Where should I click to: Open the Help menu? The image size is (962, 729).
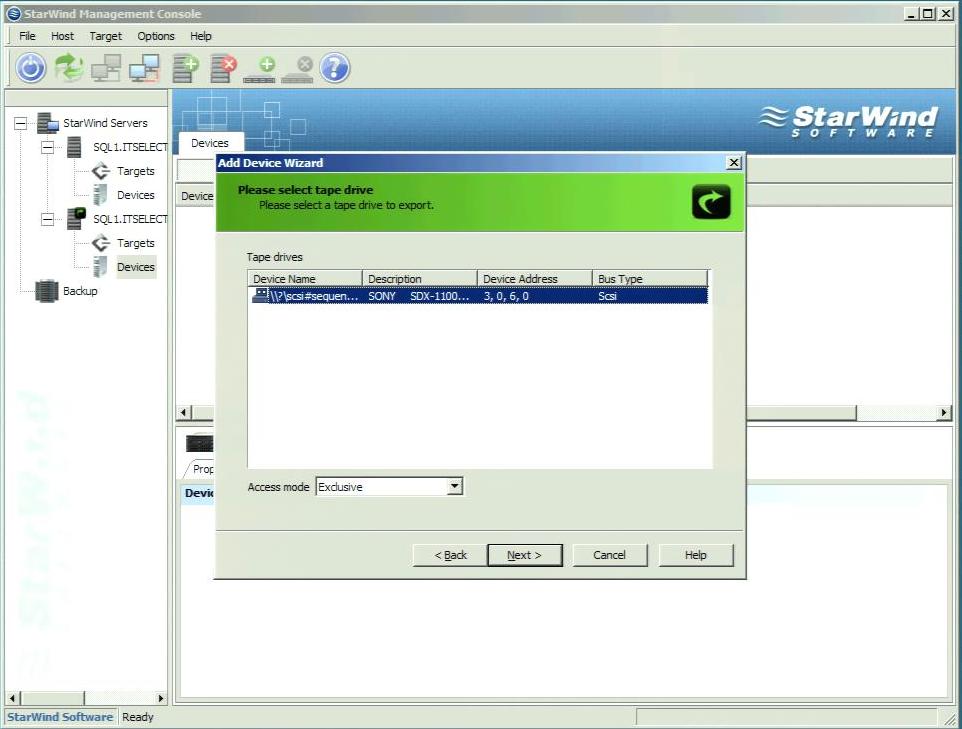[x=201, y=36]
